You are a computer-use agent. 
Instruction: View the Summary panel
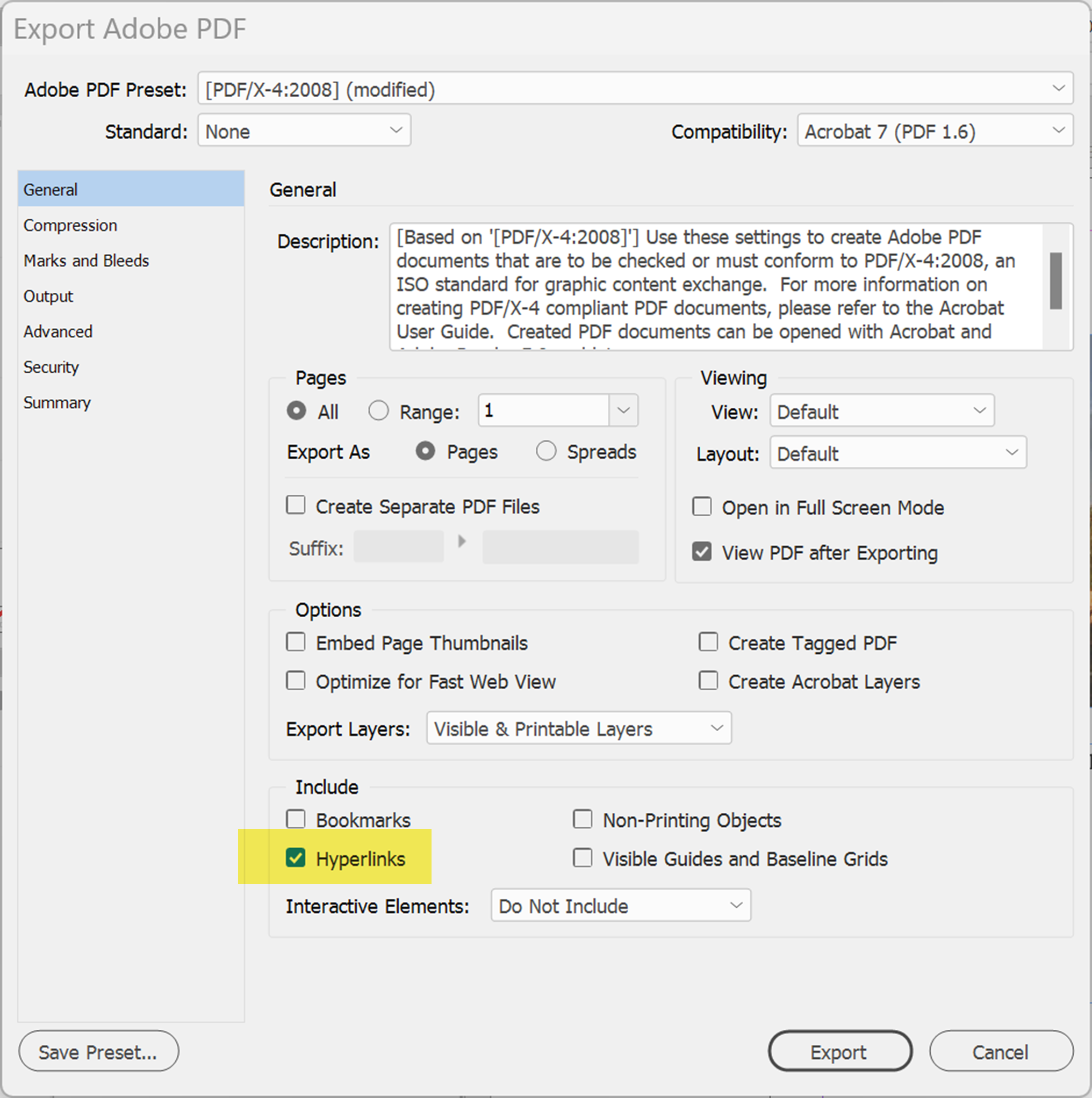[x=57, y=402]
